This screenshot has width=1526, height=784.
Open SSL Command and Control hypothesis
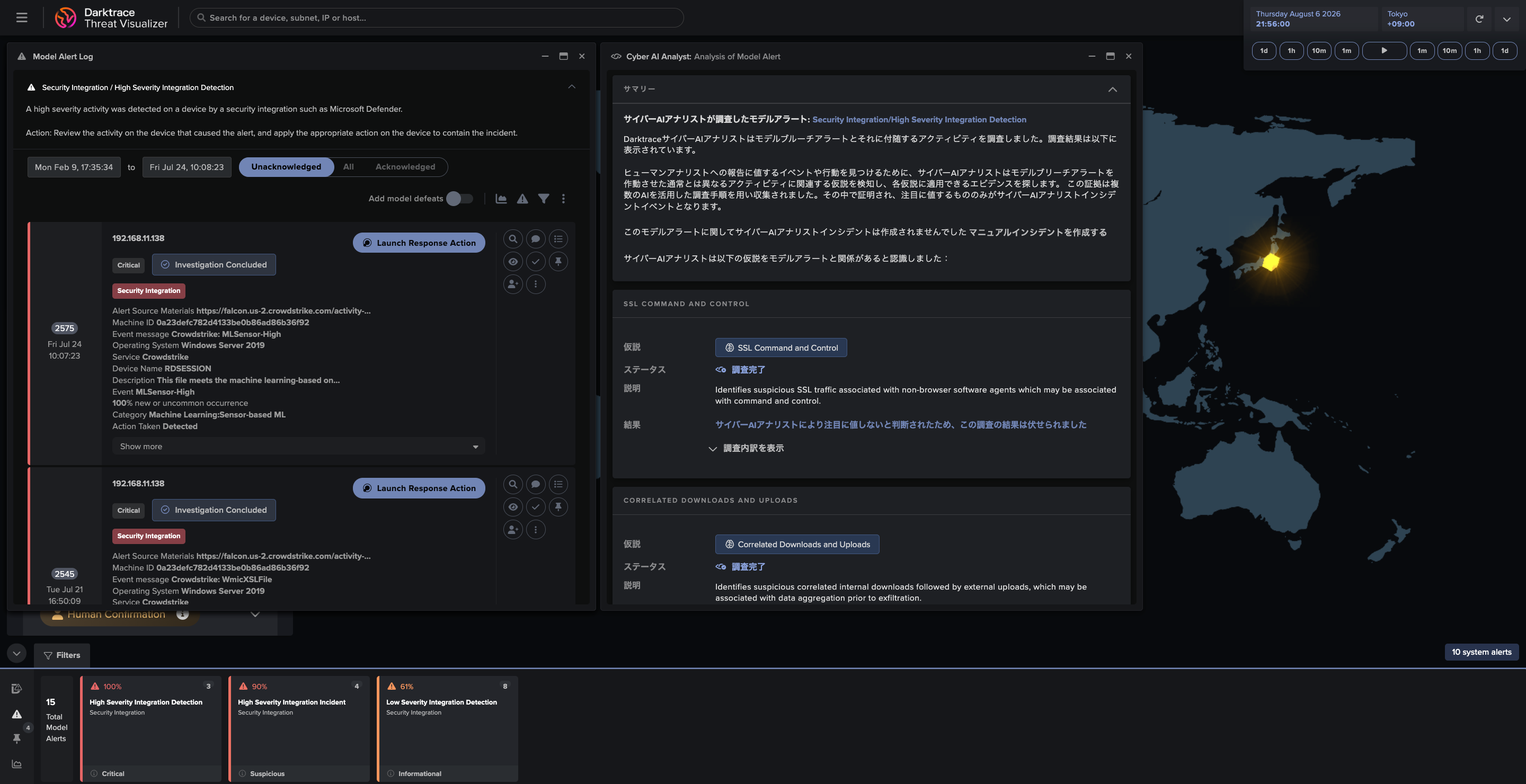(x=781, y=348)
